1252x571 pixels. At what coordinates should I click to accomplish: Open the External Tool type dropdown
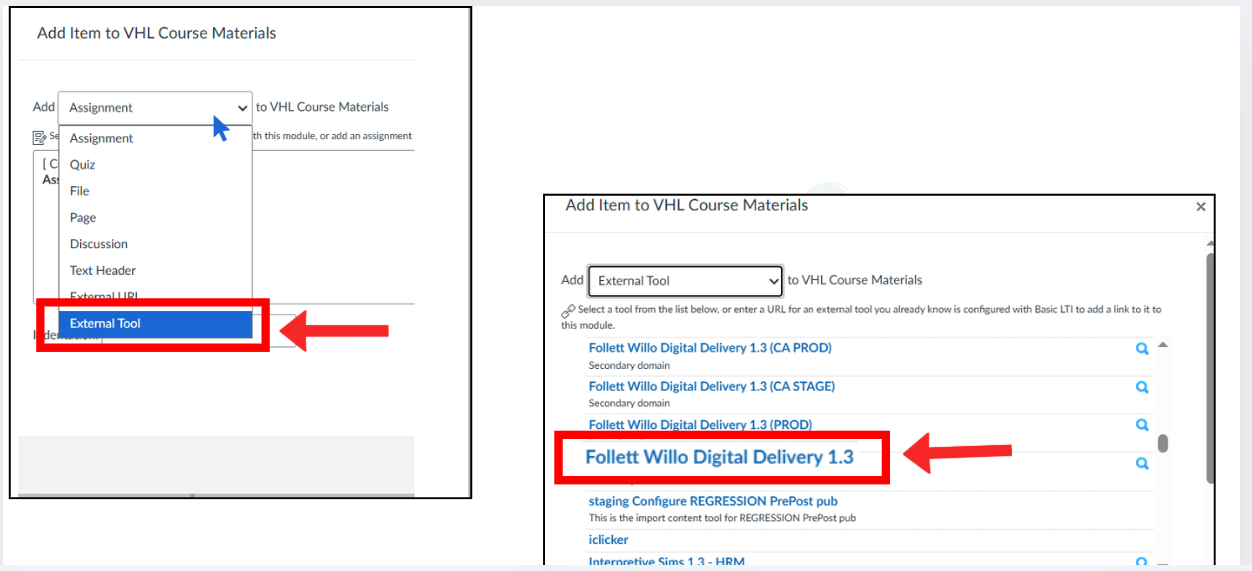point(685,281)
